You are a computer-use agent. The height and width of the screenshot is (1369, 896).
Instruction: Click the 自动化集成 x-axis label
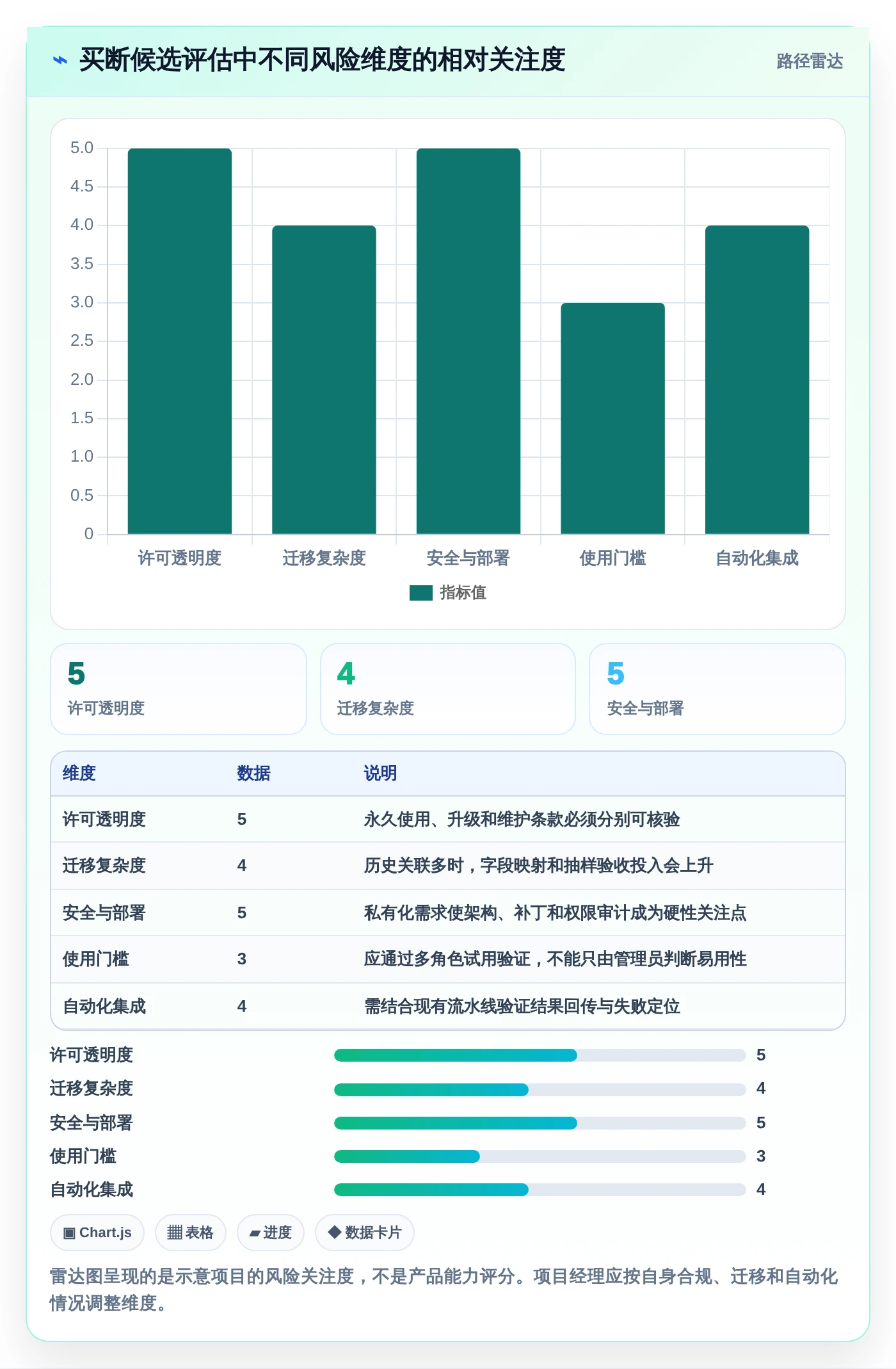[x=757, y=558]
